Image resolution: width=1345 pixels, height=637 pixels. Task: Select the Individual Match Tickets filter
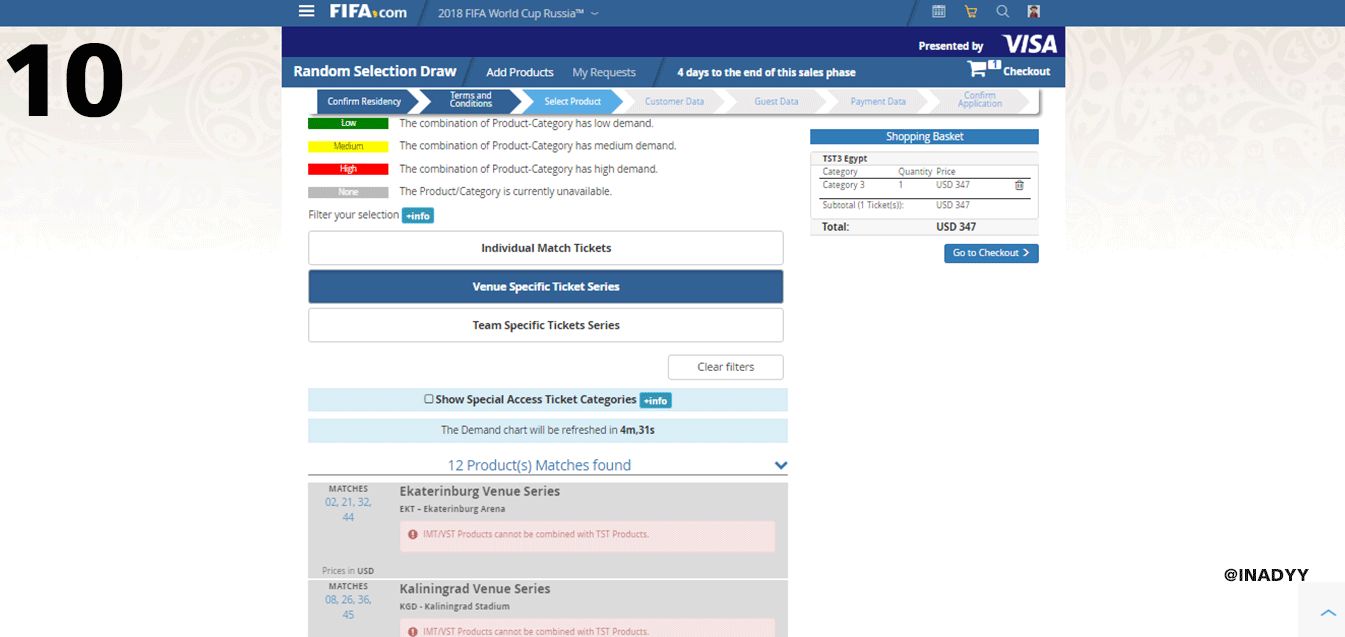point(545,248)
